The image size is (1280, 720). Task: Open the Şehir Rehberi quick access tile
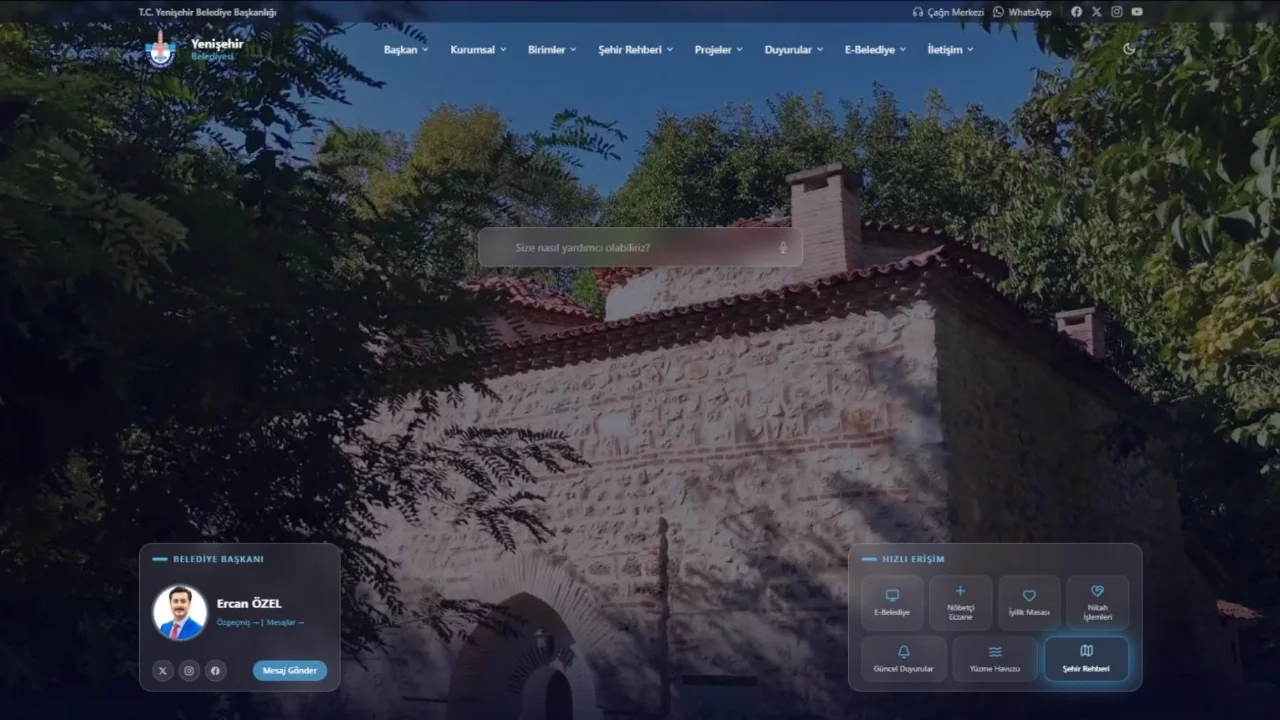click(1086, 659)
